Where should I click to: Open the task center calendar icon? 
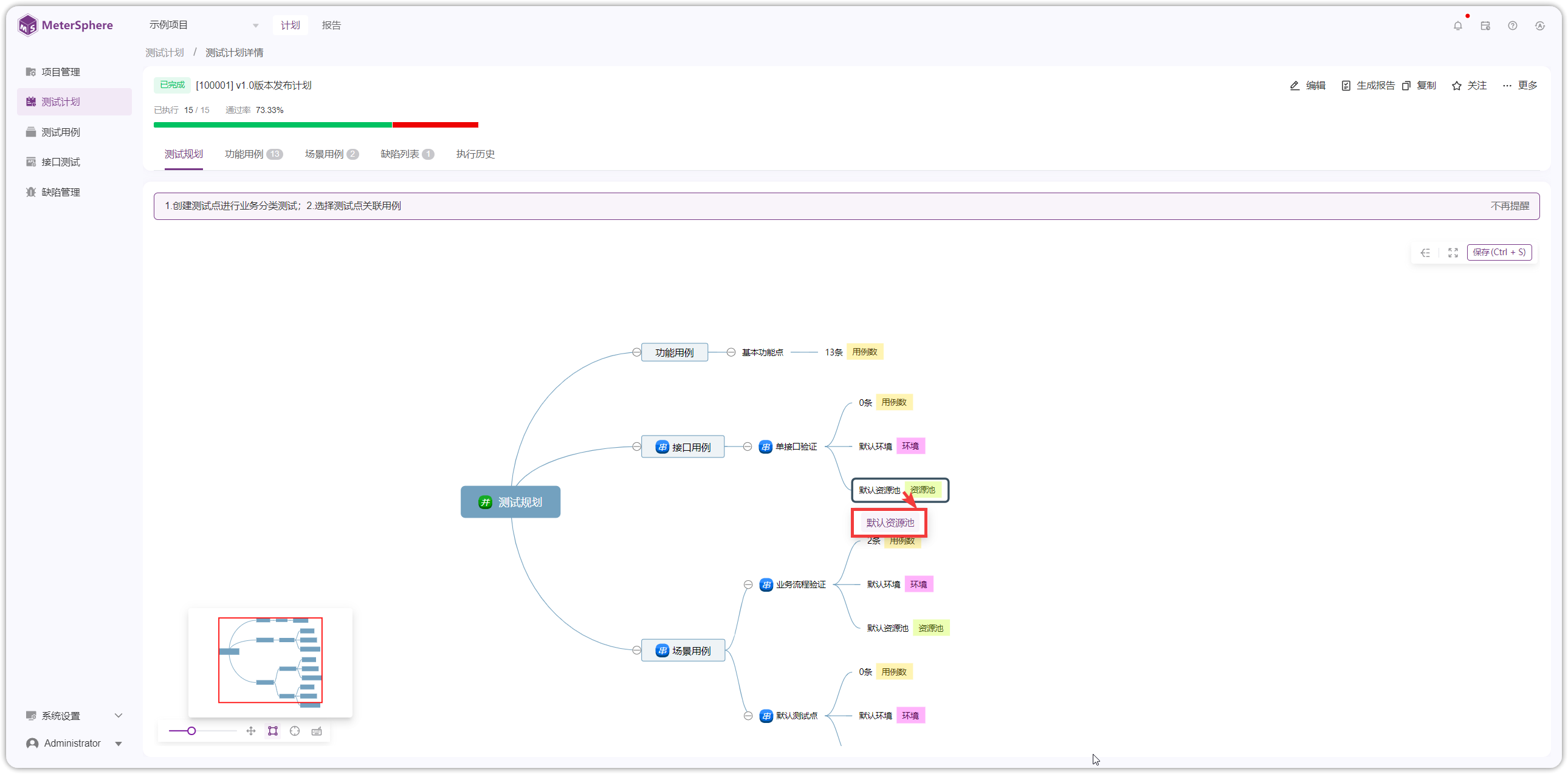point(1485,26)
